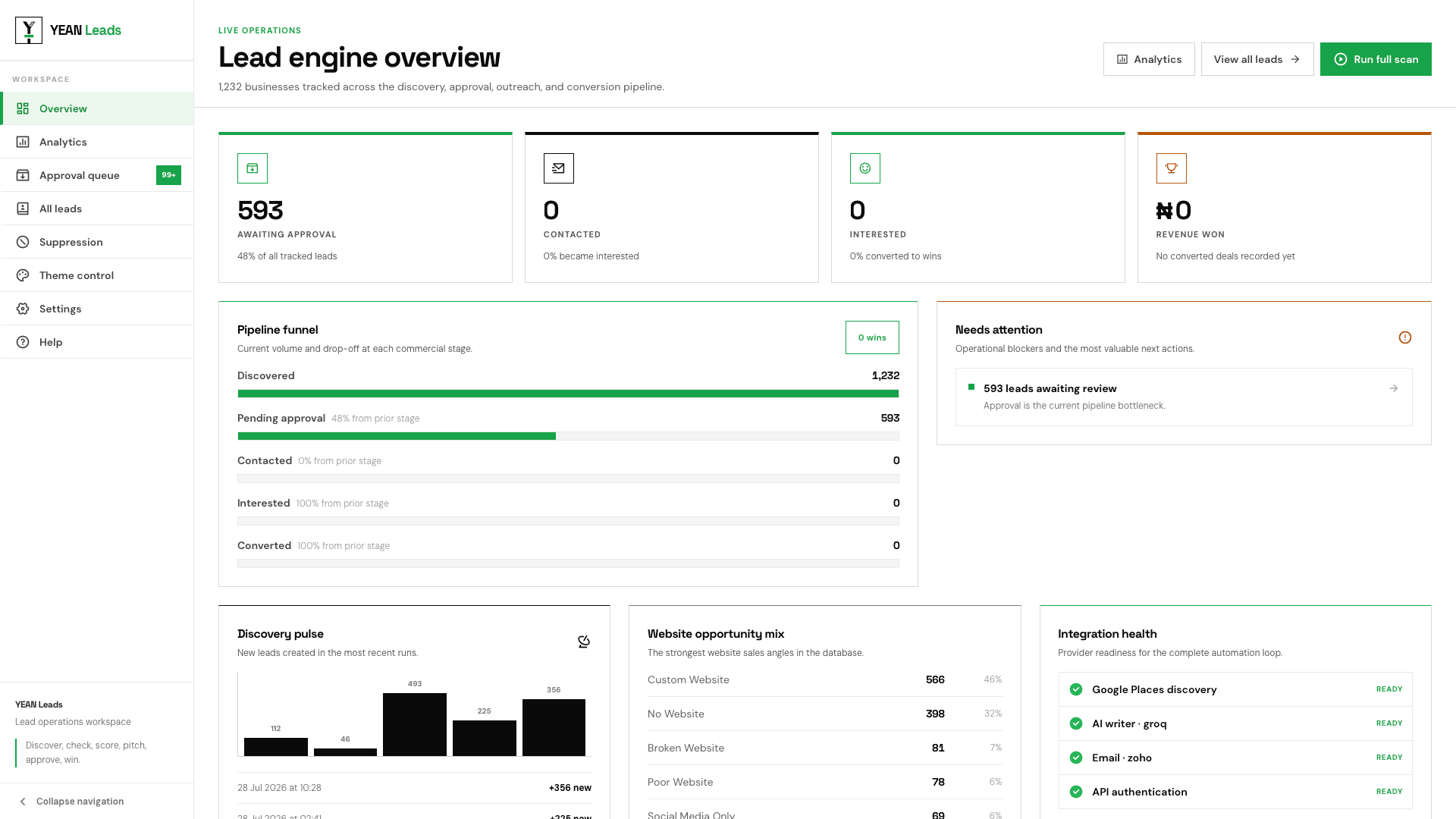Screen dimensions: 1456x819
Task: Click the Needs attention alert icon
Action: (x=1405, y=337)
